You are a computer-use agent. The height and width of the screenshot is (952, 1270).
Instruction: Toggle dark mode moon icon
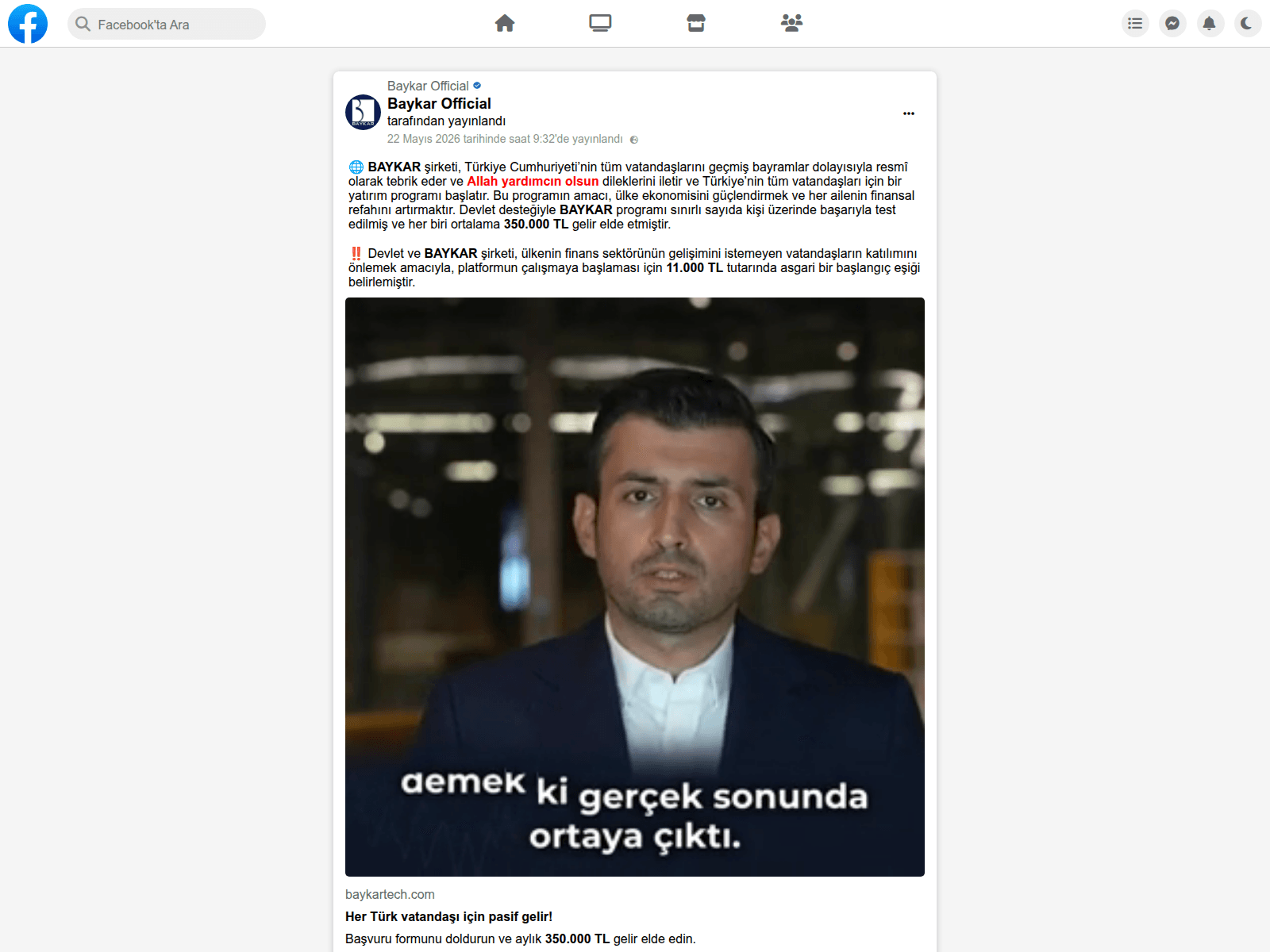click(1247, 23)
